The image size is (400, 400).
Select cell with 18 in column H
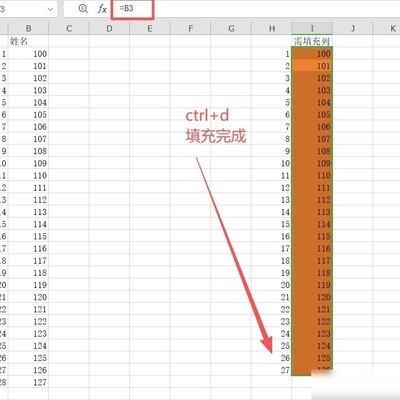272,261
